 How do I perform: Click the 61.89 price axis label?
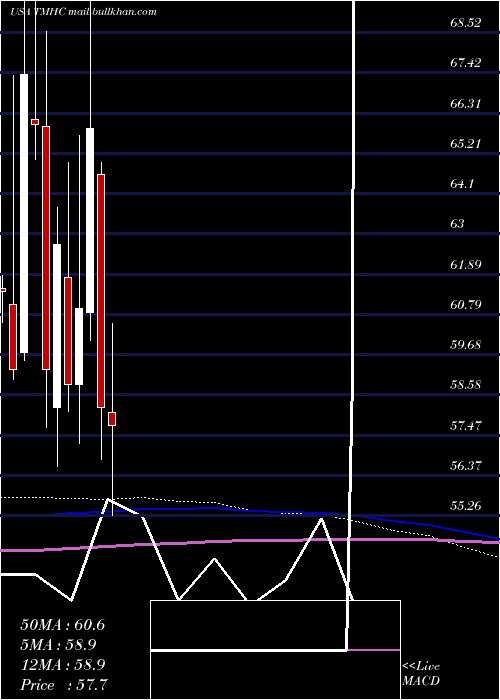(x=466, y=265)
